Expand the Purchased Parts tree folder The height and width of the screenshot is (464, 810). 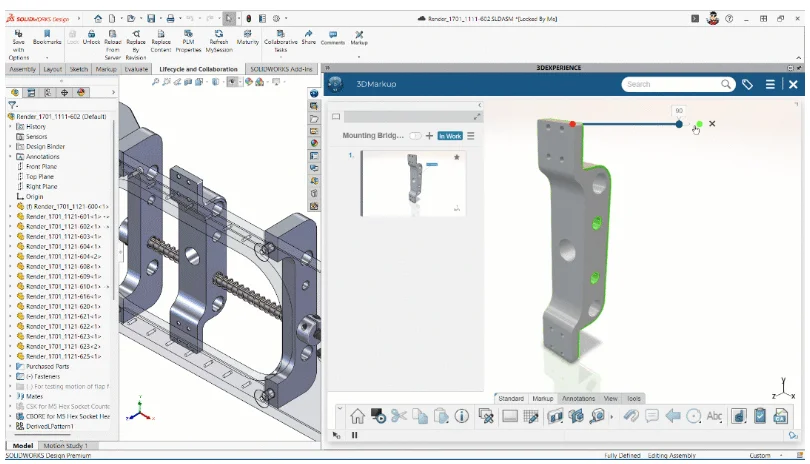[x=10, y=366]
